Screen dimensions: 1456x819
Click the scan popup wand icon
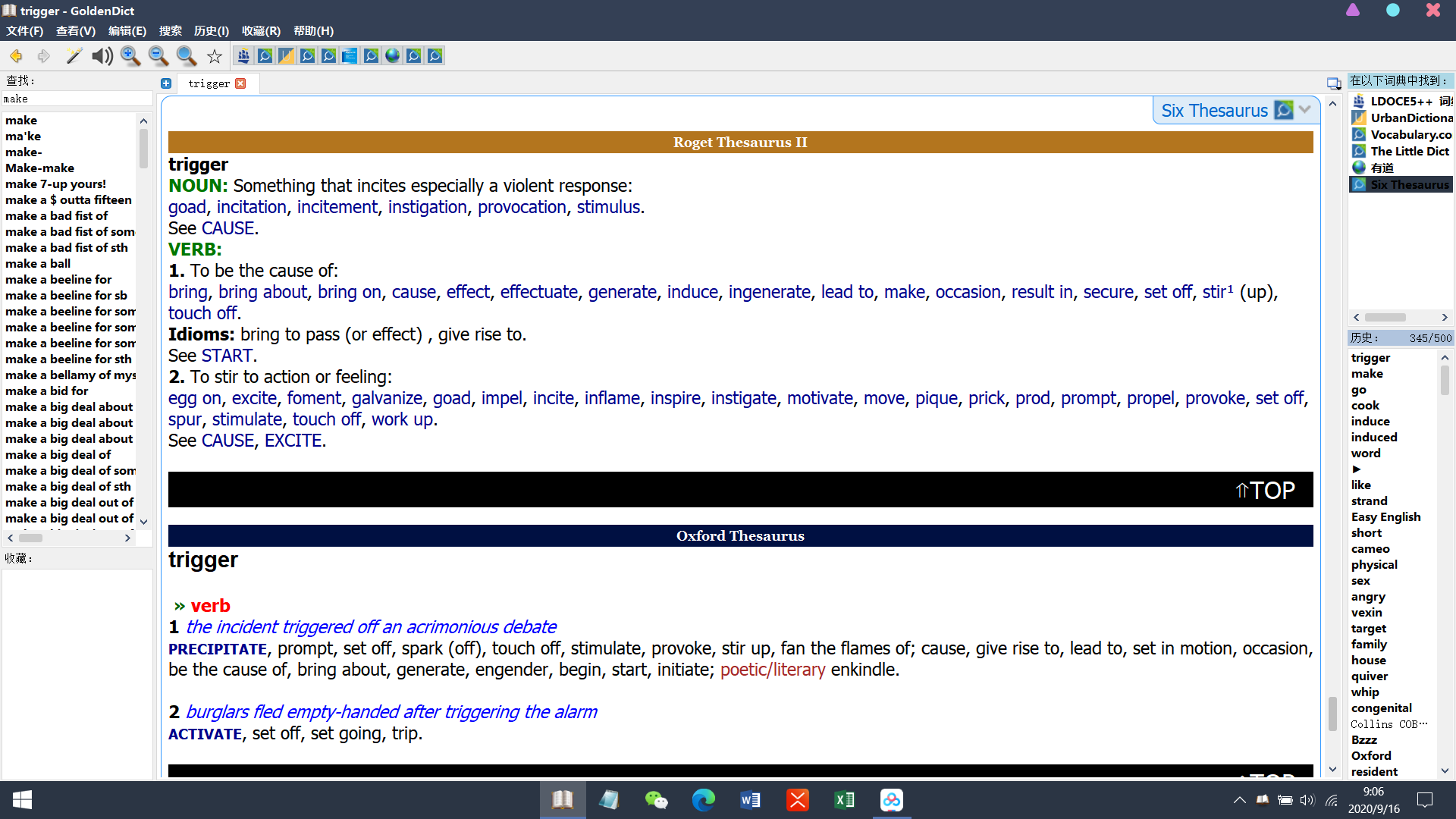click(x=74, y=56)
